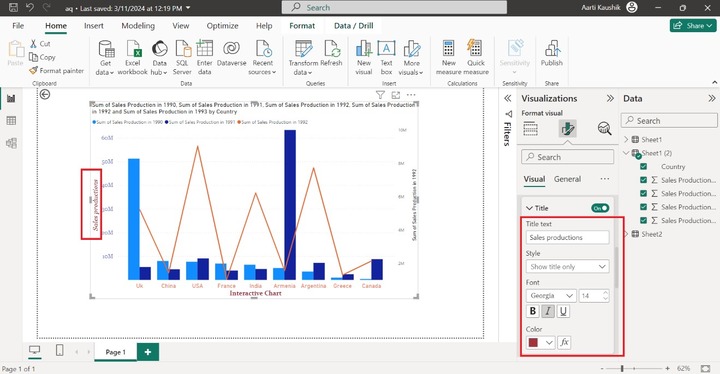Viewport: 720px width, 374px height.
Task: Toggle Underline for title font
Action: (563, 311)
